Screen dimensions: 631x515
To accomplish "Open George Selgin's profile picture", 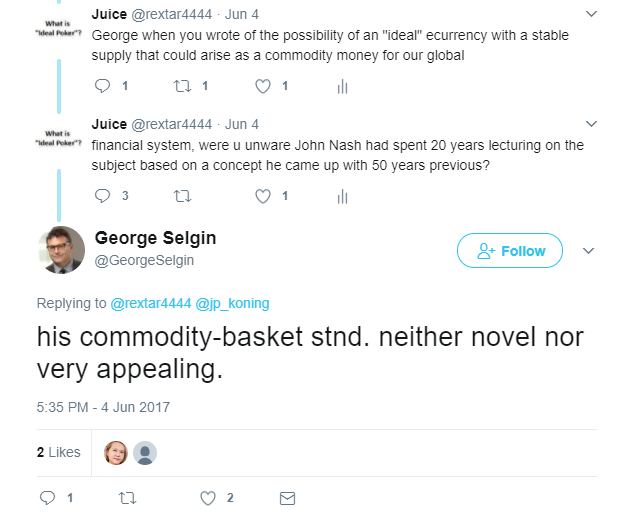I will point(62,250).
